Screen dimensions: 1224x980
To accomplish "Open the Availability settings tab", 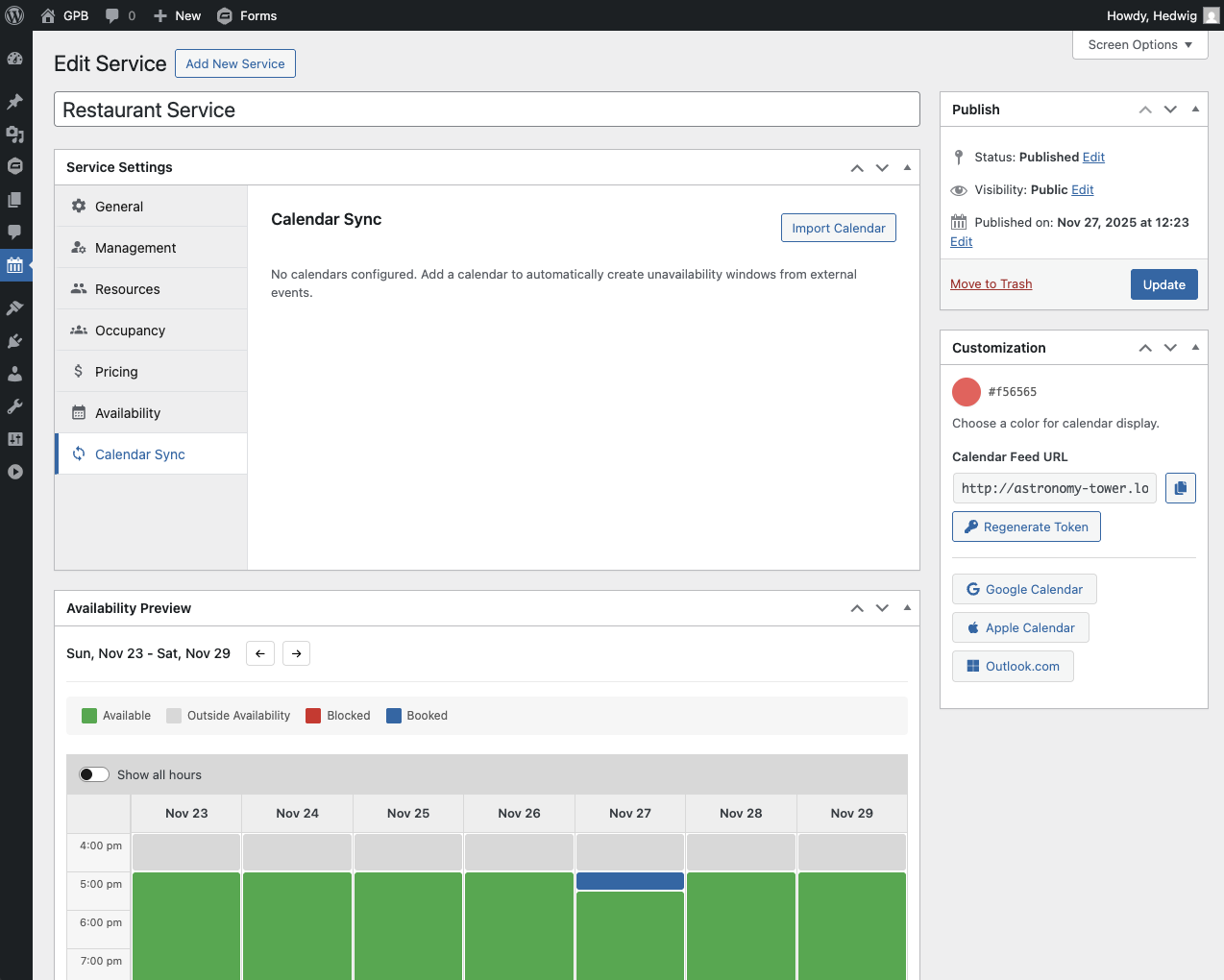I will click(x=128, y=413).
